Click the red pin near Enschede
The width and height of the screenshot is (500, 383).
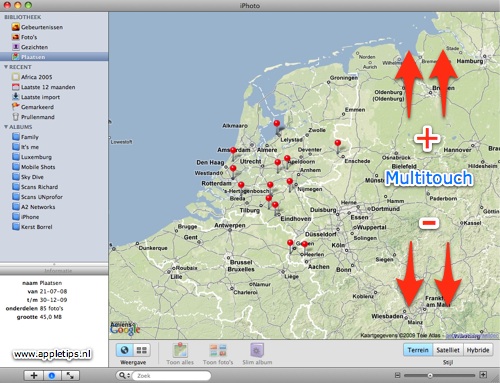(338, 143)
